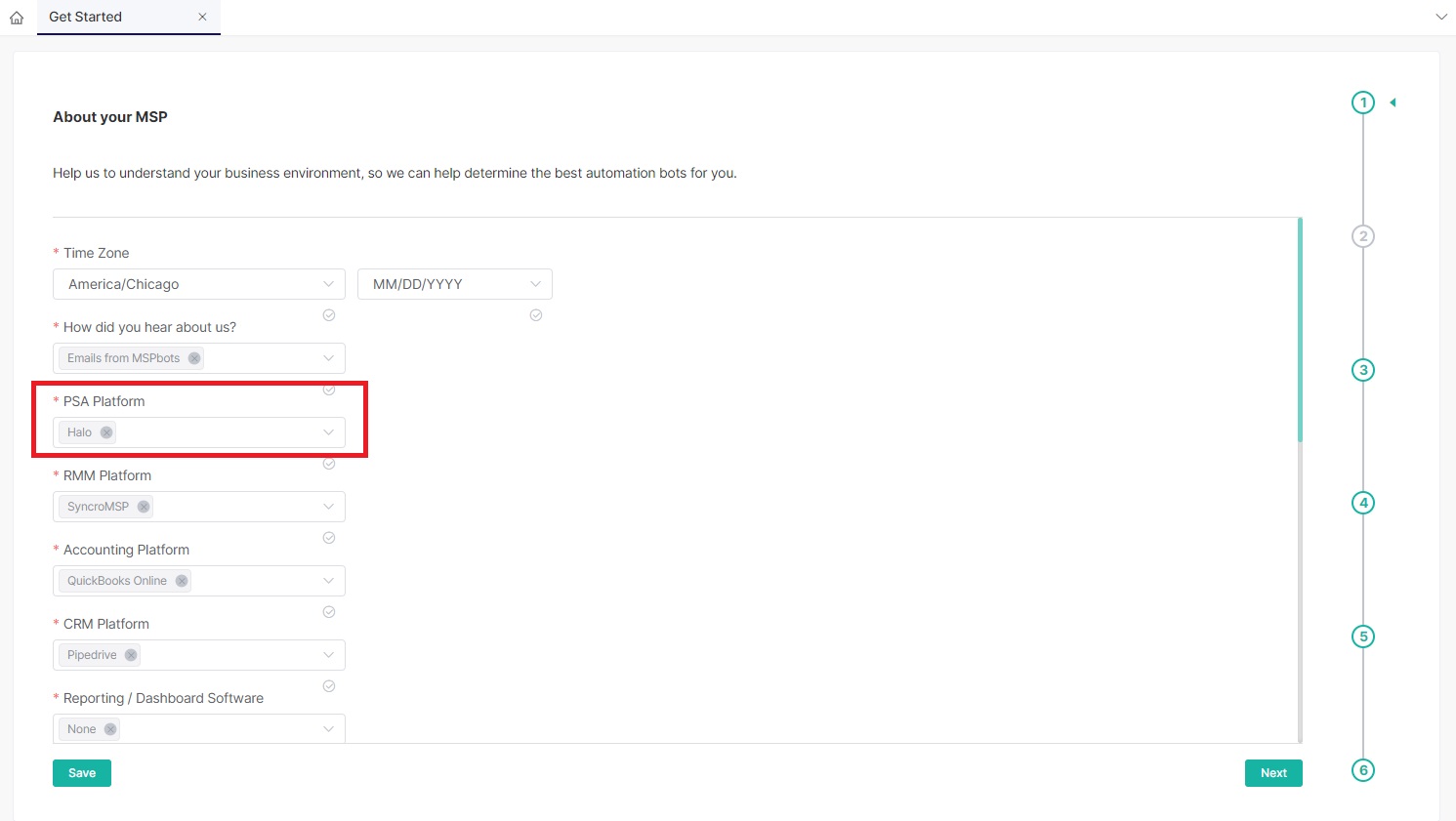Select step 1 in the progress tracker
This screenshot has height=821, width=1456.
tap(1362, 102)
